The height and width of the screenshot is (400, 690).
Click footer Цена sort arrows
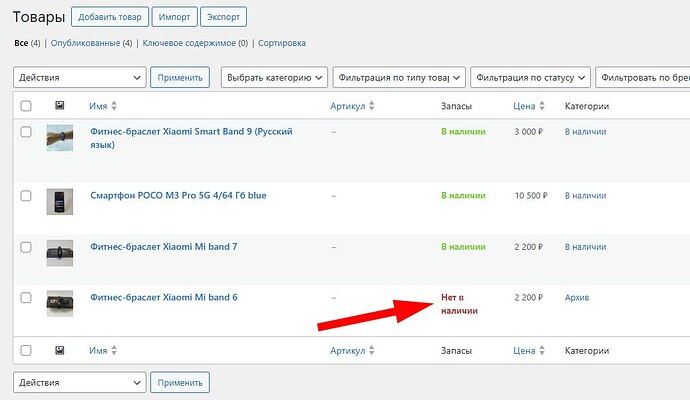[542, 350]
